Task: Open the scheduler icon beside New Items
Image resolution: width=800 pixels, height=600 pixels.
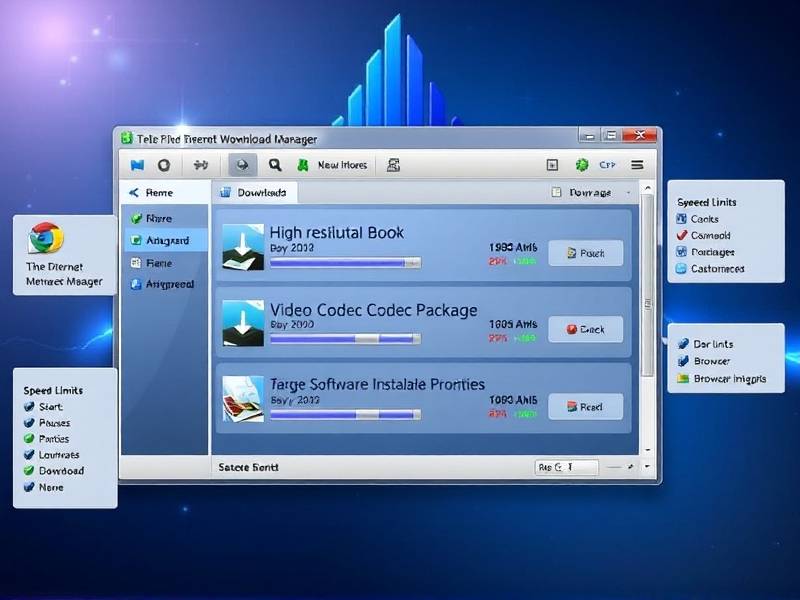Action: coord(394,164)
